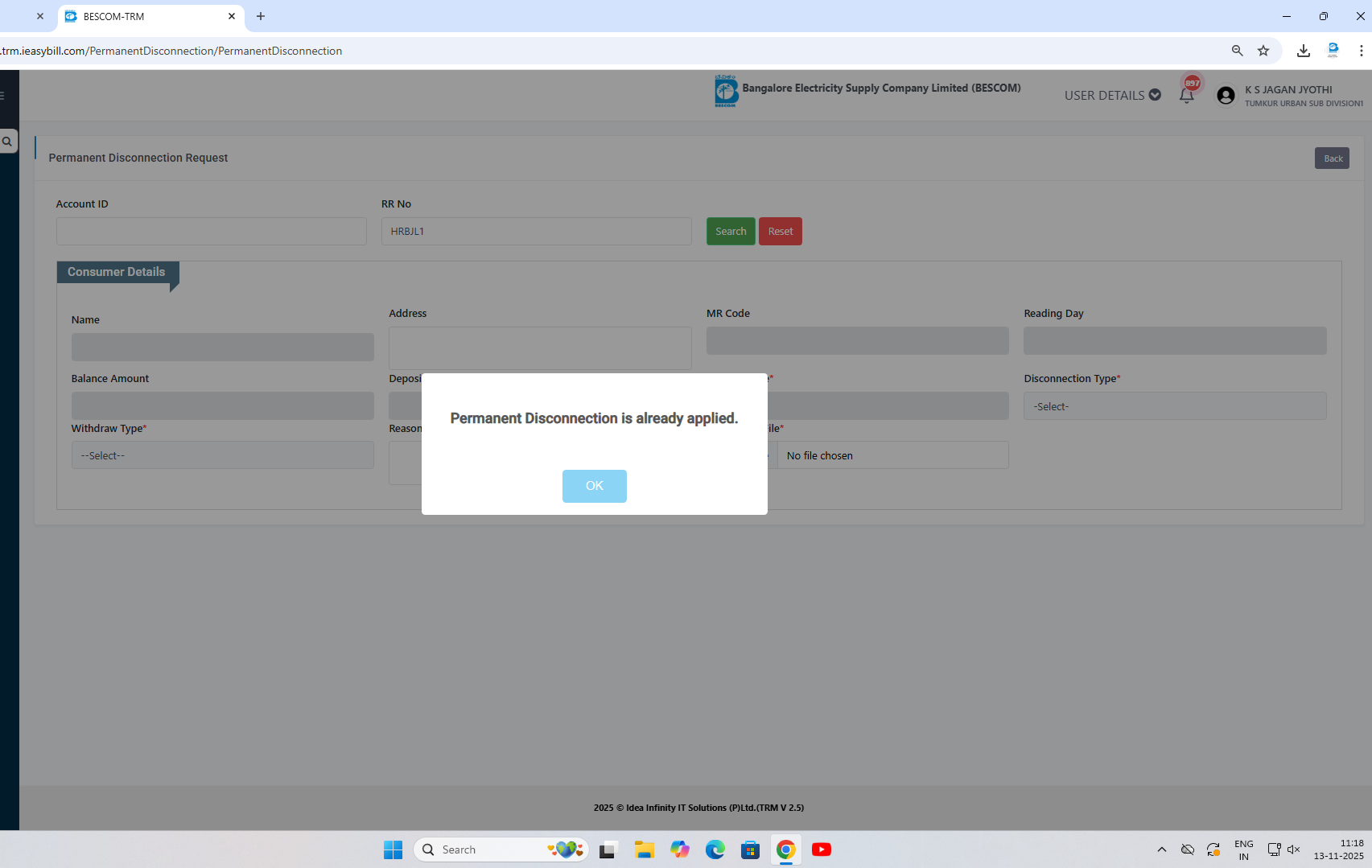Click the Back button

point(1333,158)
